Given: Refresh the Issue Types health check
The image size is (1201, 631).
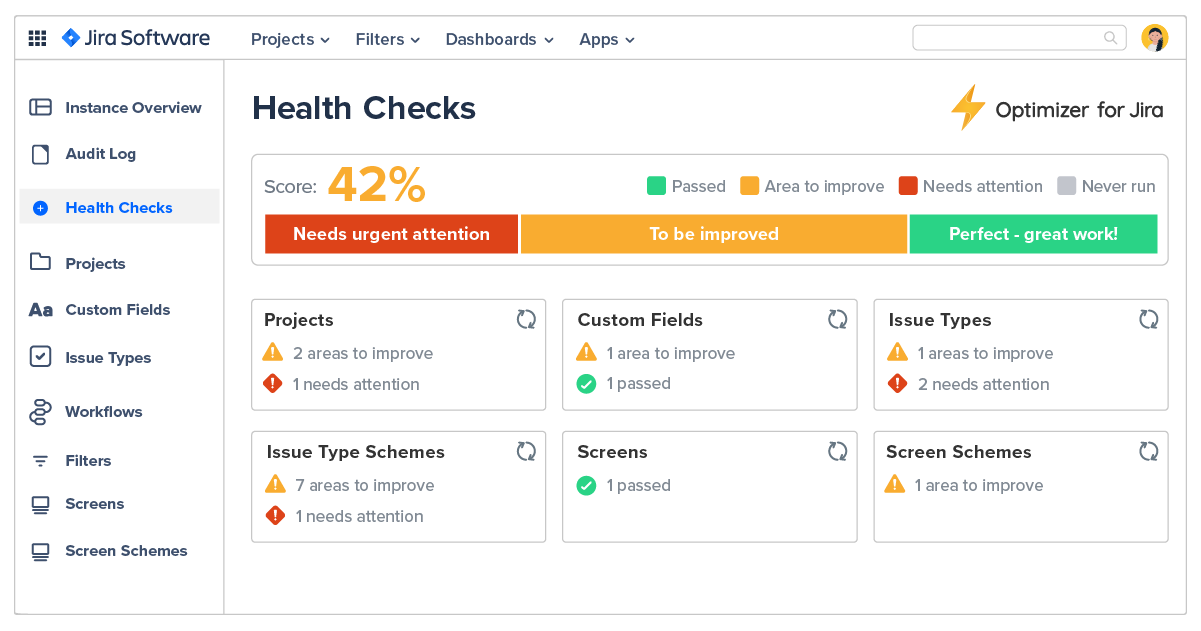Looking at the screenshot, I should tap(1149, 319).
